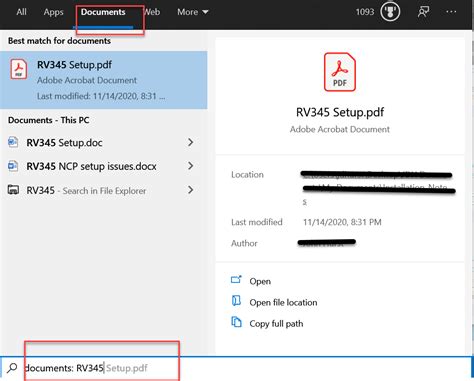
Task: Choose Copy full path
Action: click(x=276, y=324)
